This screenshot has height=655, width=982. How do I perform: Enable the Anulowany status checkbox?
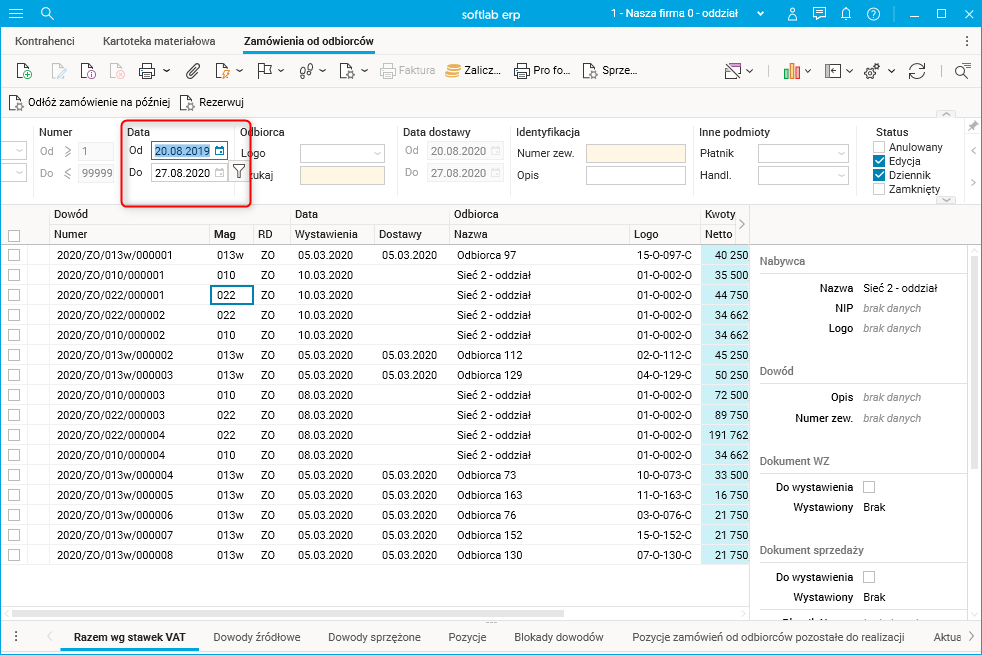point(879,148)
